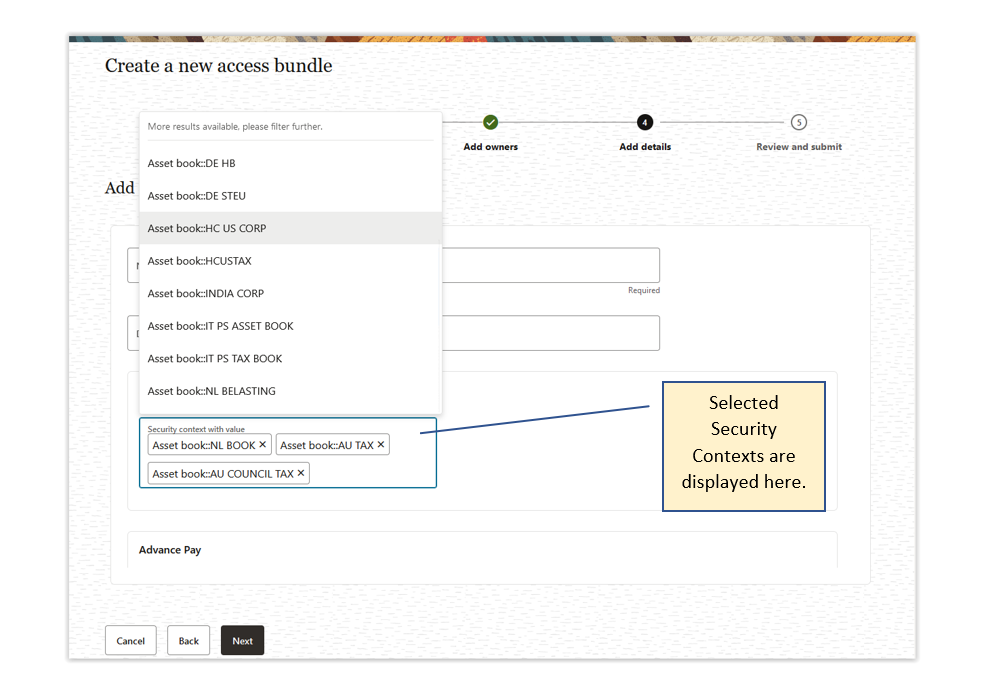
Task: Remove the Asset book::NL BOOK chip
Action: [263, 445]
